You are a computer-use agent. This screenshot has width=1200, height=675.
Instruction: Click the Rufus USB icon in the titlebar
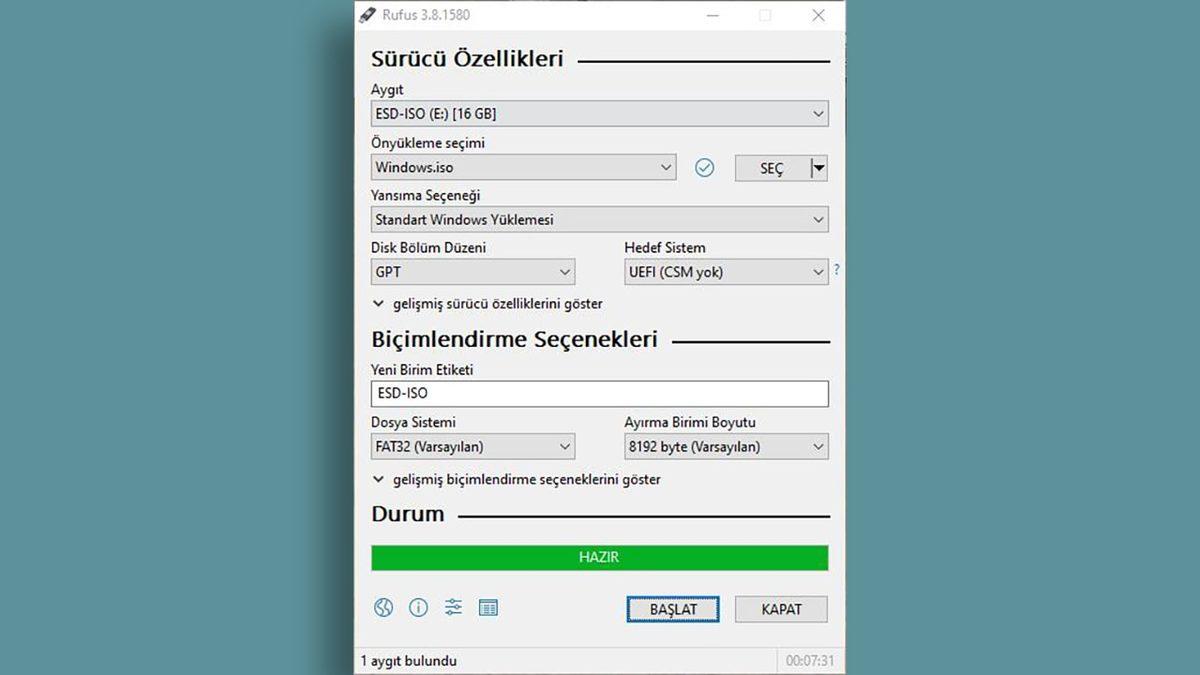tap(367, 15)
